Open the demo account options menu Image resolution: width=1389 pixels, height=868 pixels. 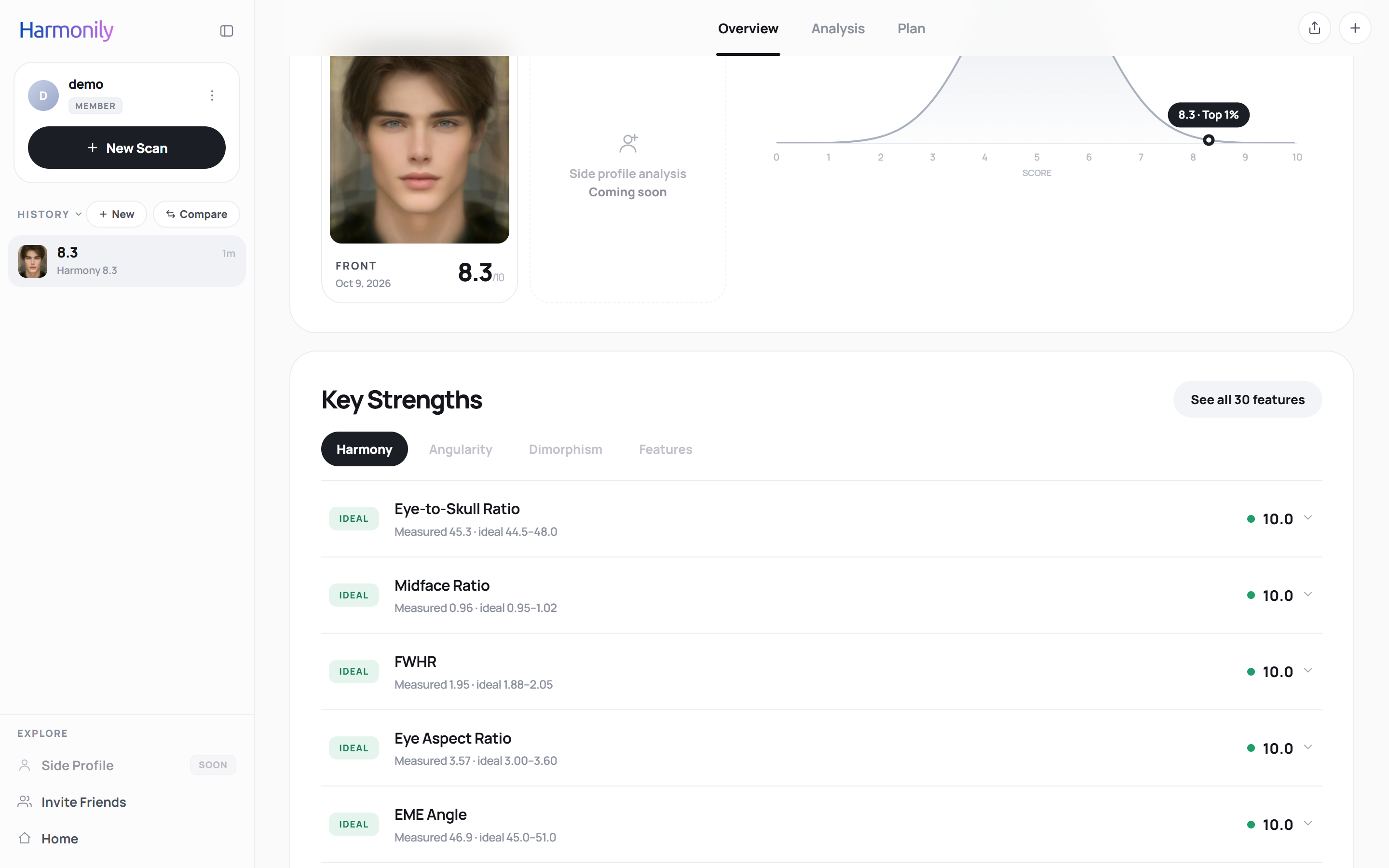(212, 95)
